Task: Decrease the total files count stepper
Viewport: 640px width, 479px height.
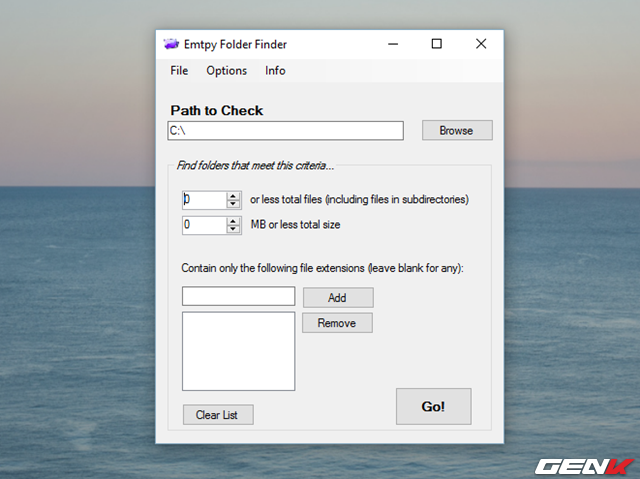Action: [x=234, y=203]
